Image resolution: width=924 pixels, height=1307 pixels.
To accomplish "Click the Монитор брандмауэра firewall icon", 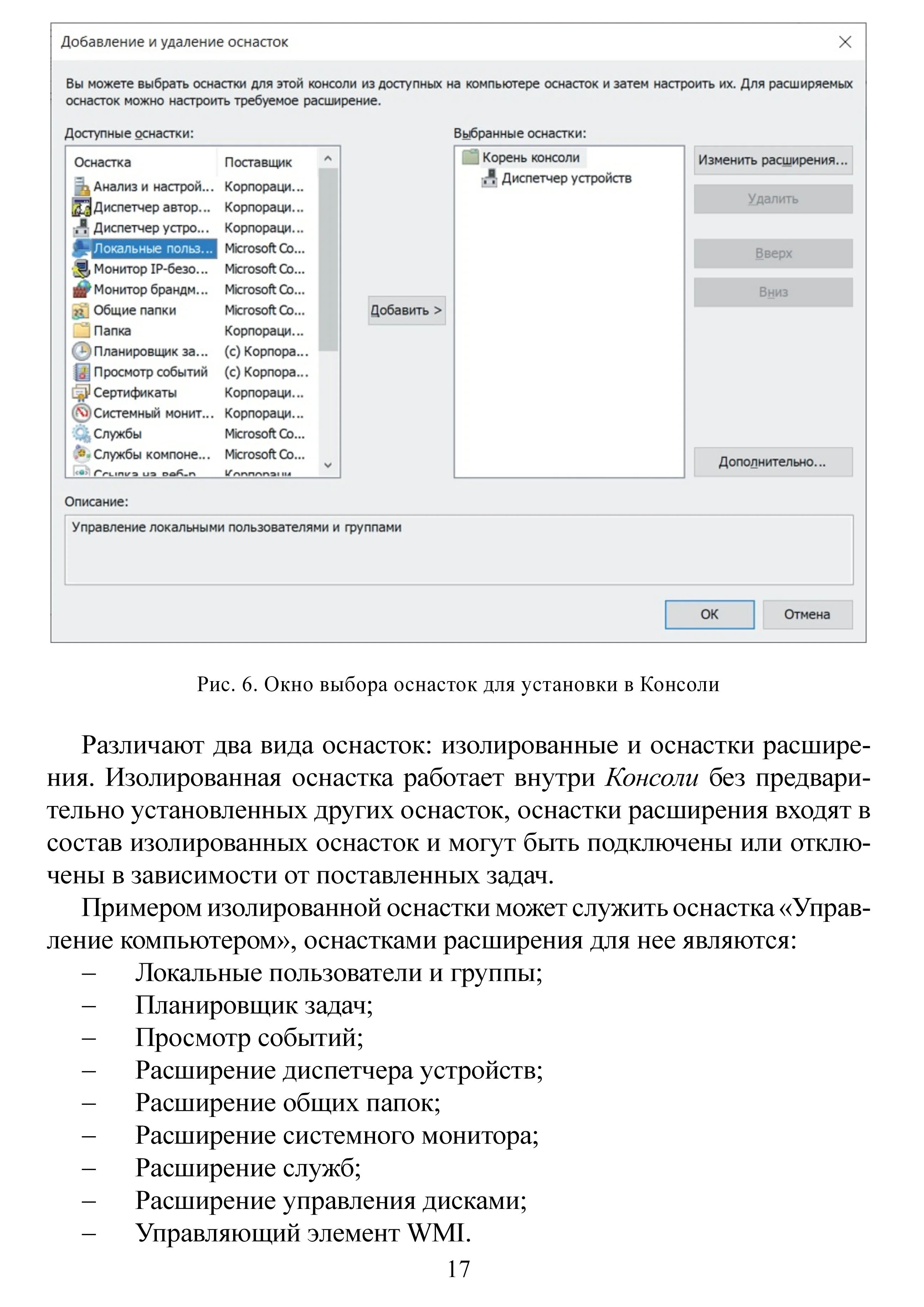I will pos(81,289).
